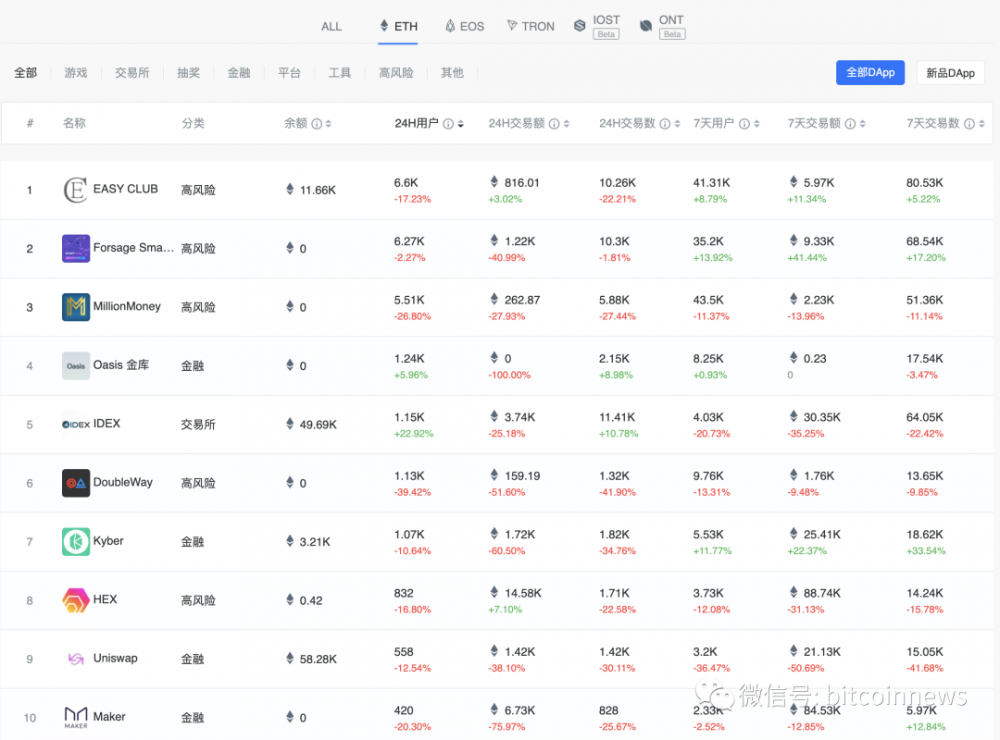Select the 高风险 category filter
1000x740 pixels.
tap(397, 72)
